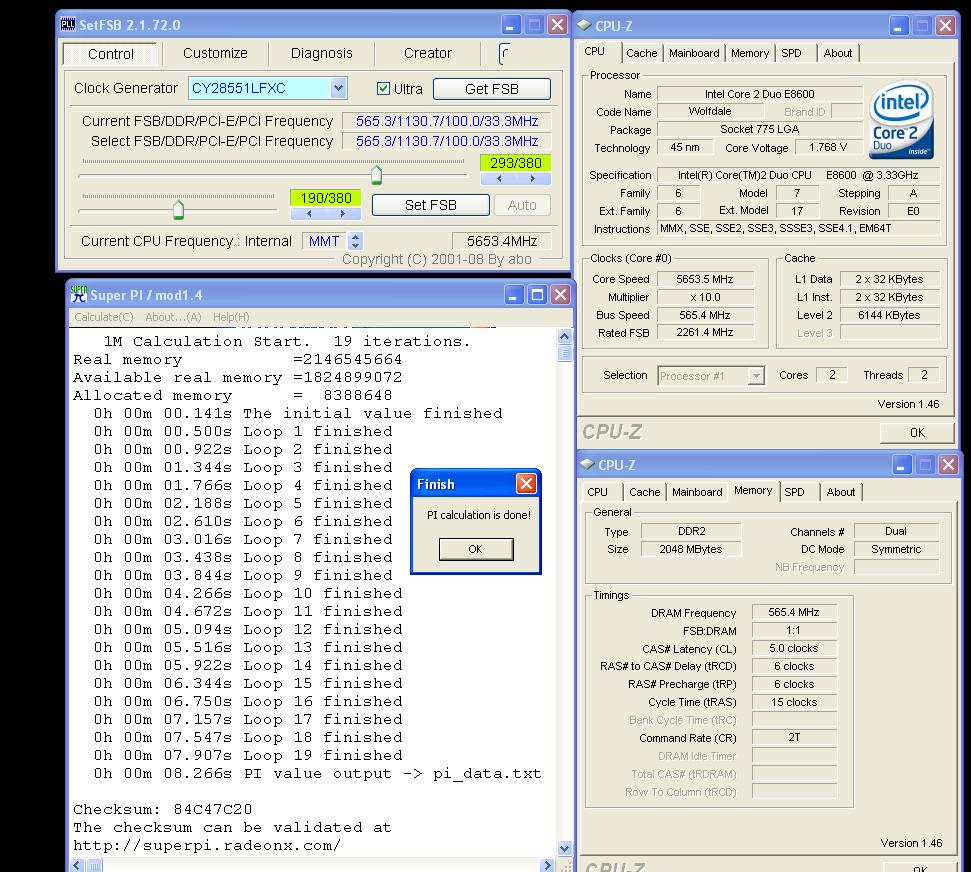Click the DRAM Frequency 565.4 MHz value
This screenshot has width=971, height=872.
click(x=794, y=613)
